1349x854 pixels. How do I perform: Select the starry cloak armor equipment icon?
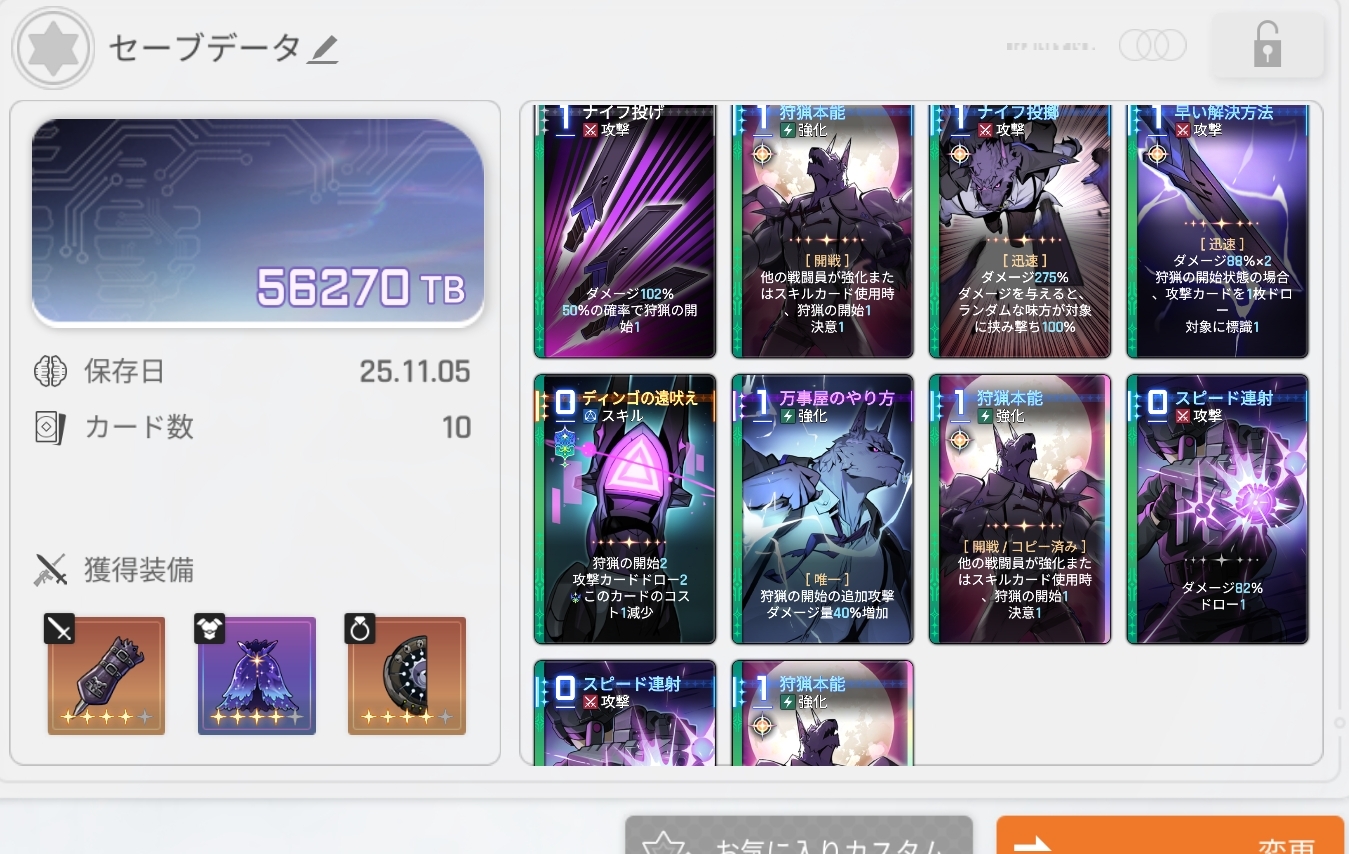[x=256, y=676]
